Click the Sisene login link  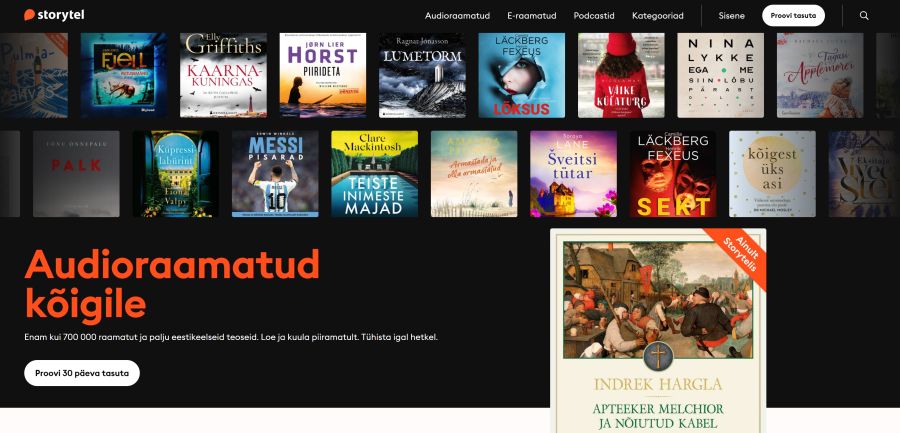(732, 15)
